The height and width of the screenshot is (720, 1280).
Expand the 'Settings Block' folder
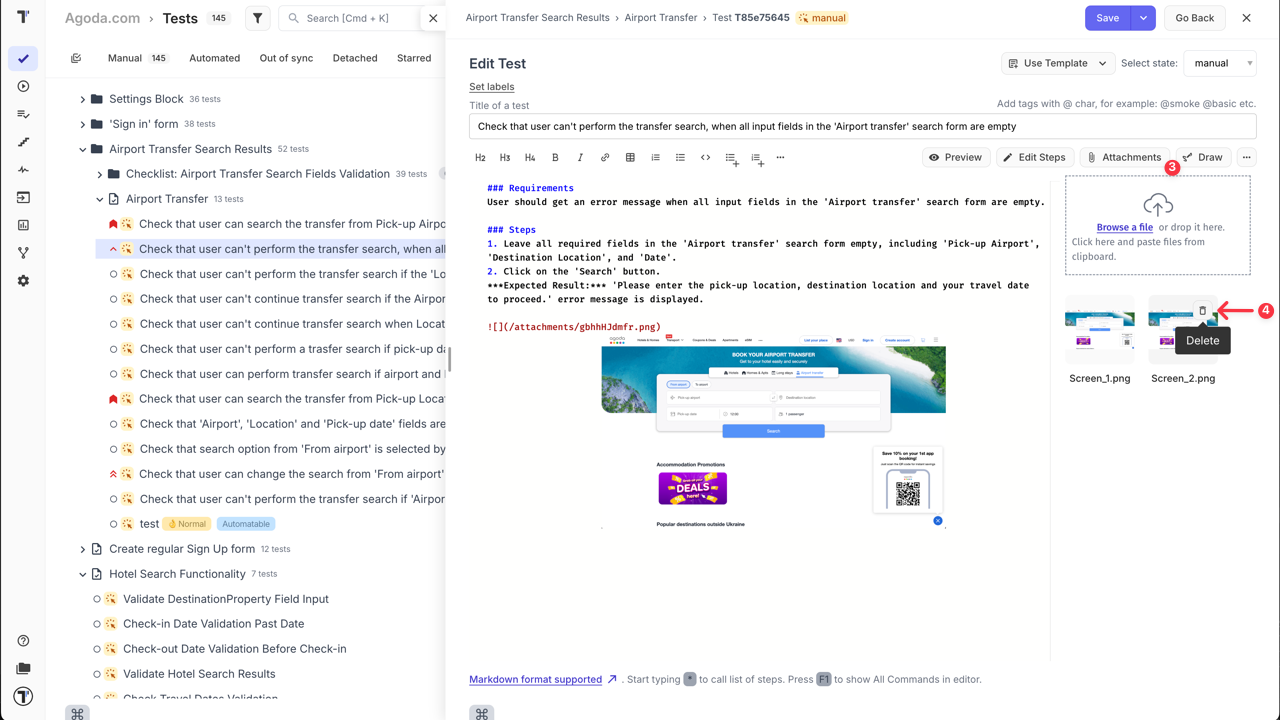pos(83,98)
